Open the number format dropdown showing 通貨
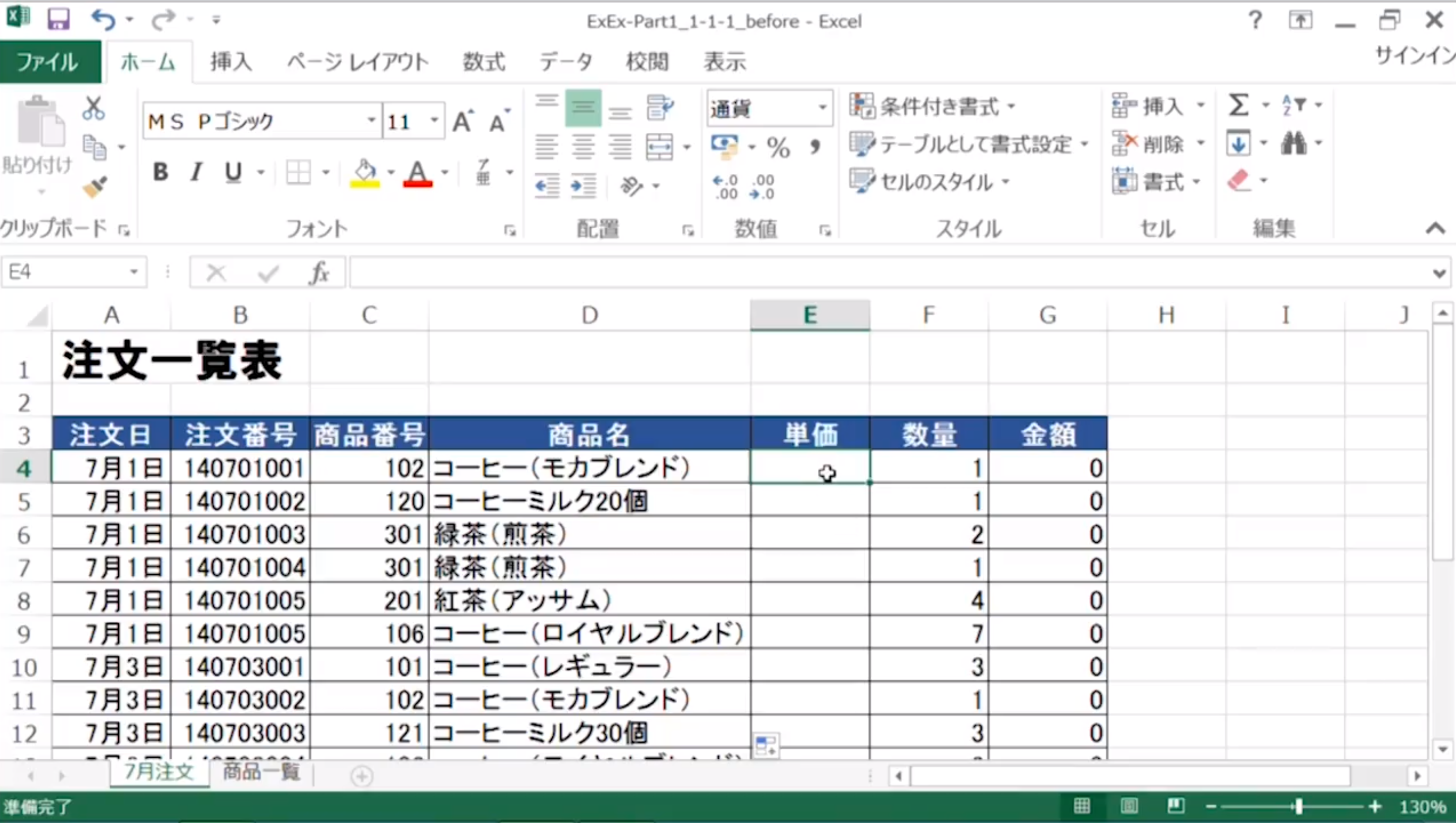The height and width of the screenshot is (823, 1456). (x=822, y=107)
